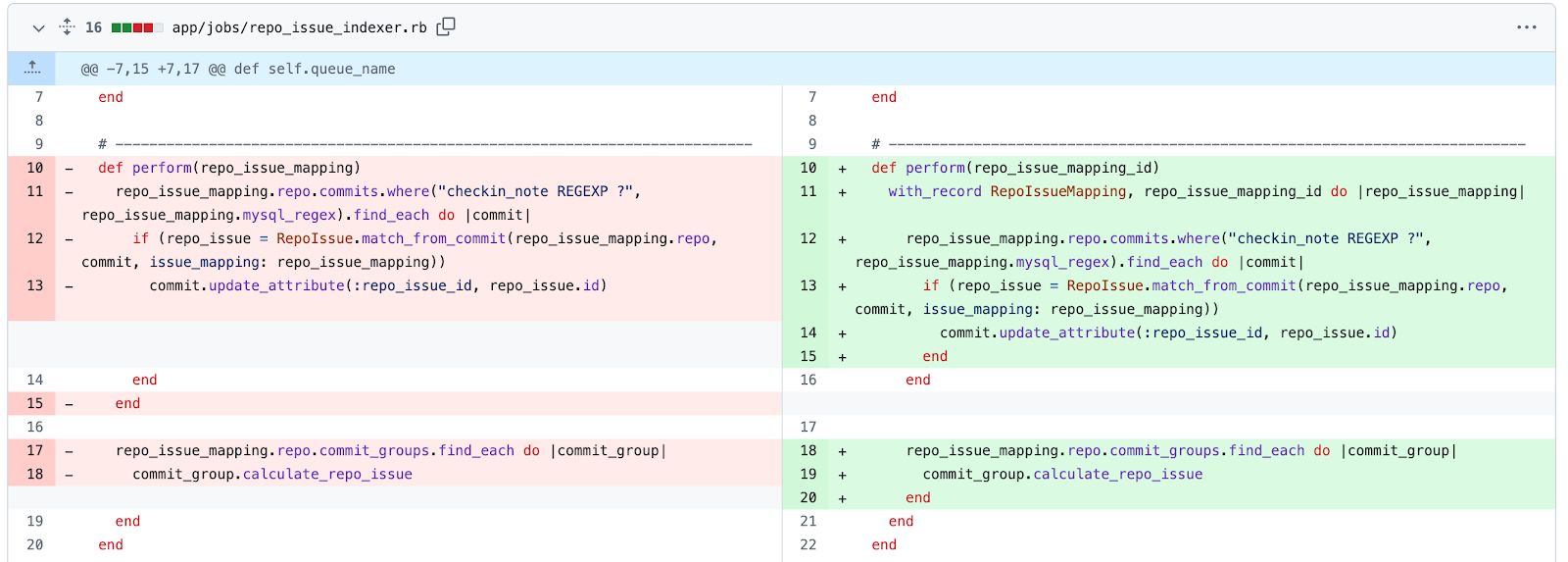Select added line number 19 on right

[x=808, y=474]
